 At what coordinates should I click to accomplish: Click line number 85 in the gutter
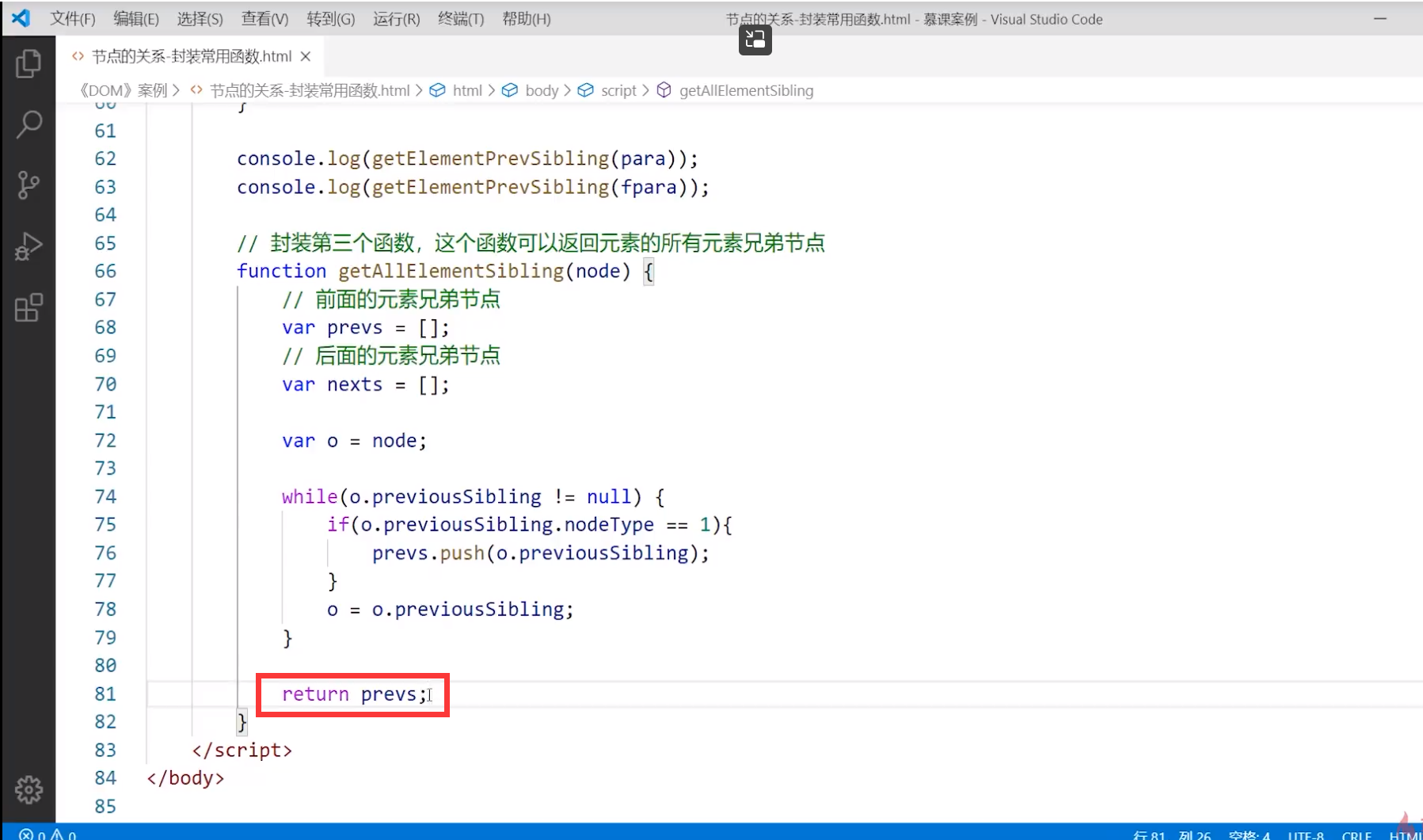pyautogui.click(x=105, y=806)
